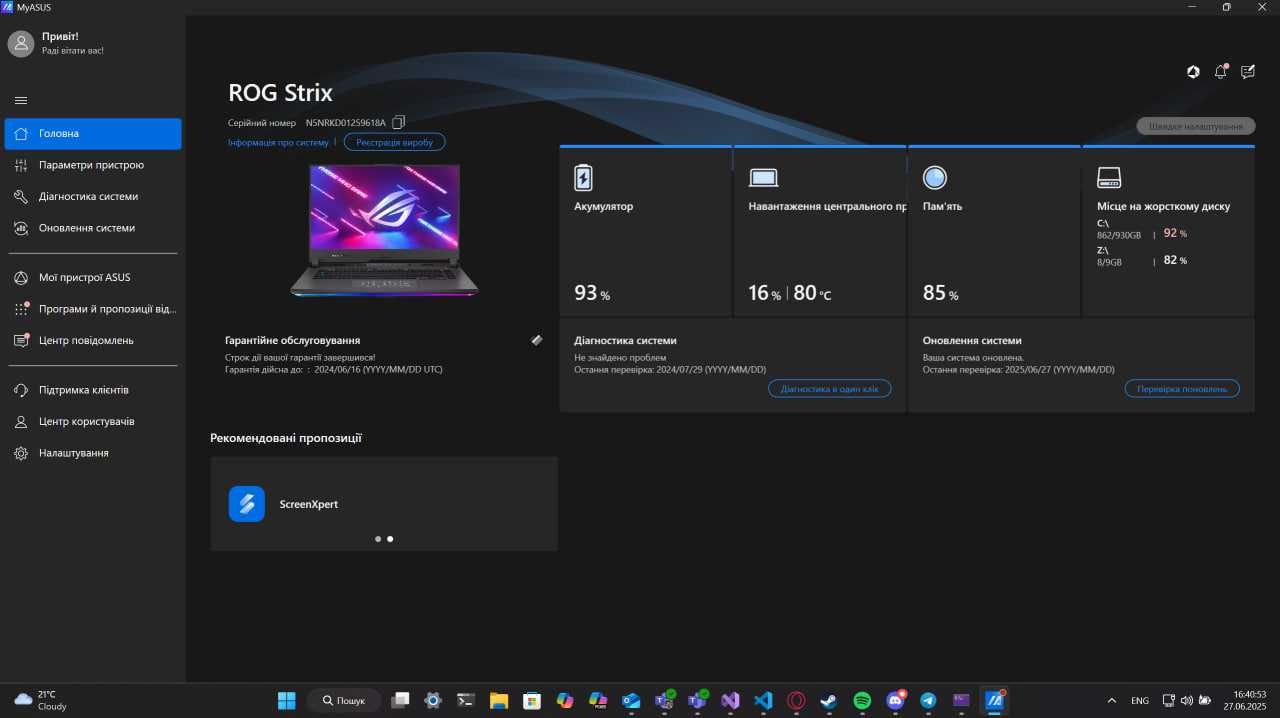Open Підтримка клієнтів in sidebar
The width and height of the screenshot is (1280, 718).
[93, 390]
